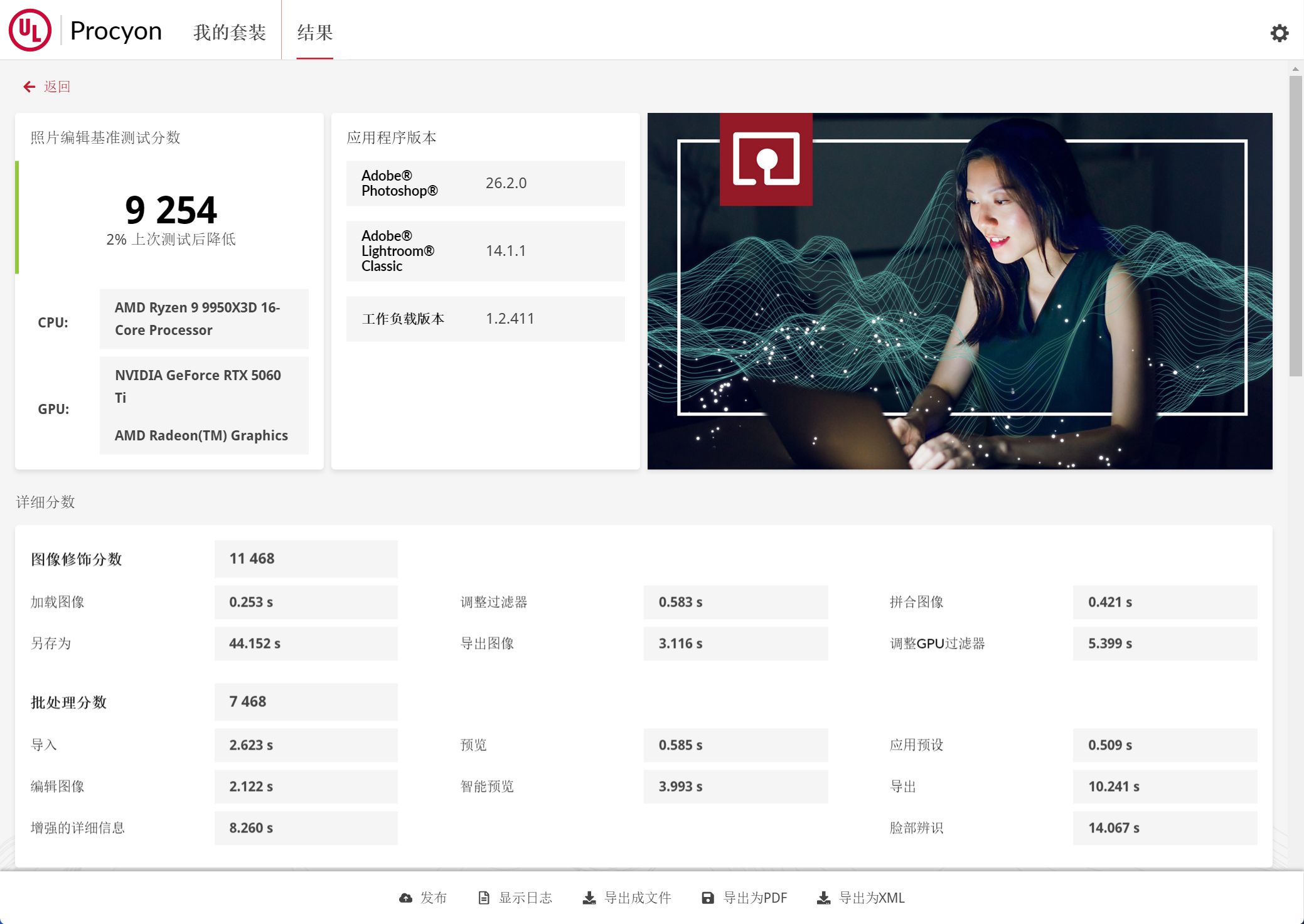The width and height of the screenshot is (1304, 924).
Task: Click the 发布 button
Action: [433, 898]
